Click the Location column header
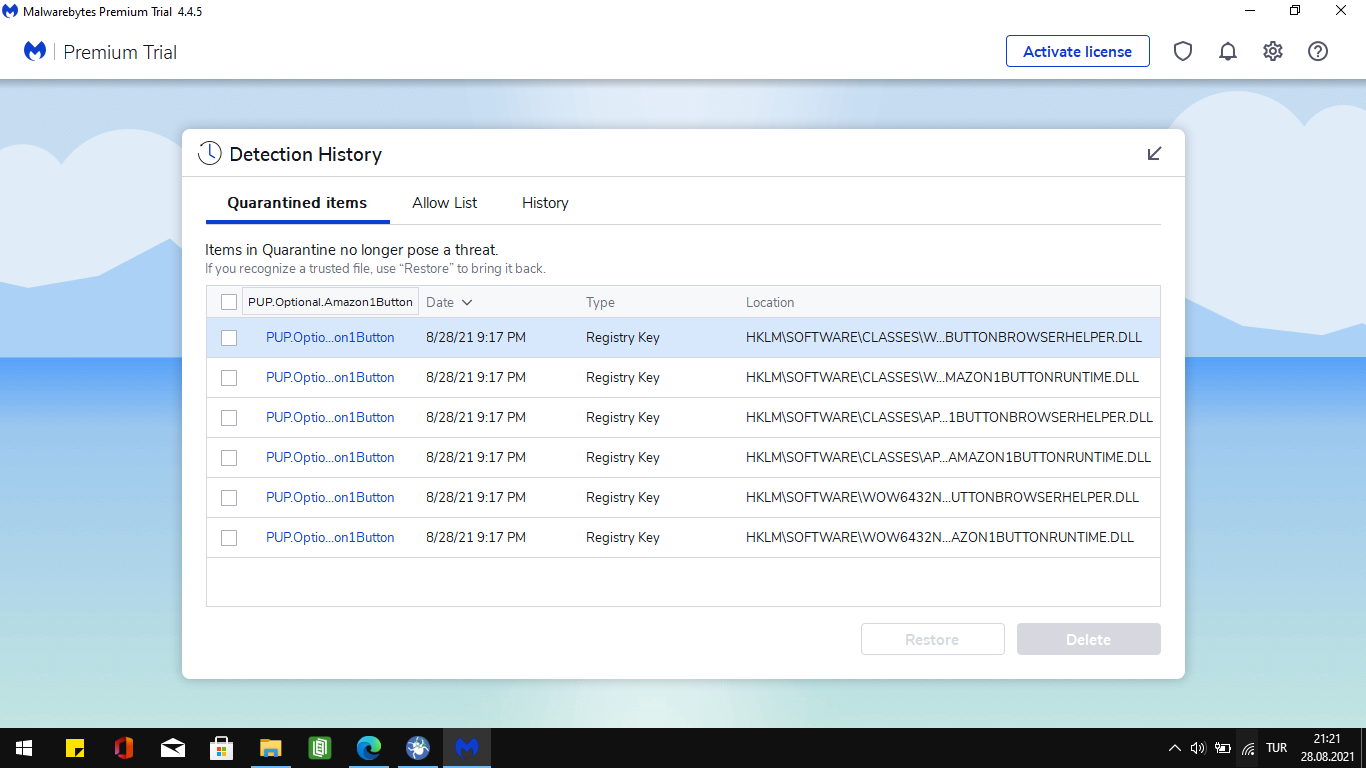This screenshot has height=768, width=1366. pos(770,302)
